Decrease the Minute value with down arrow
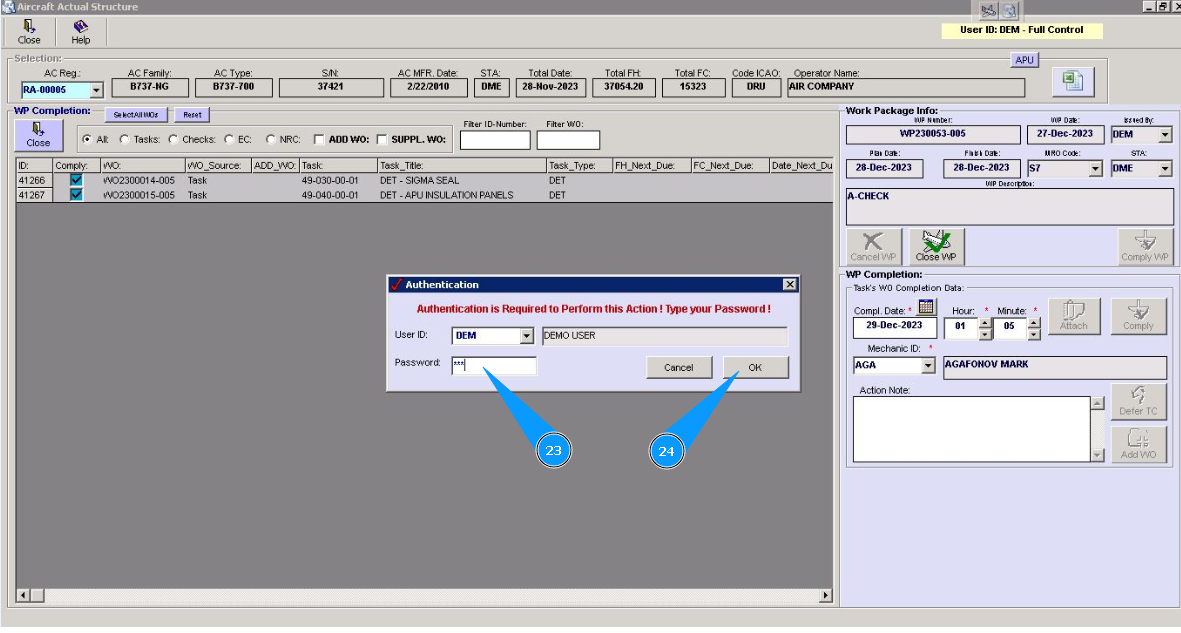 (1034, 334)
